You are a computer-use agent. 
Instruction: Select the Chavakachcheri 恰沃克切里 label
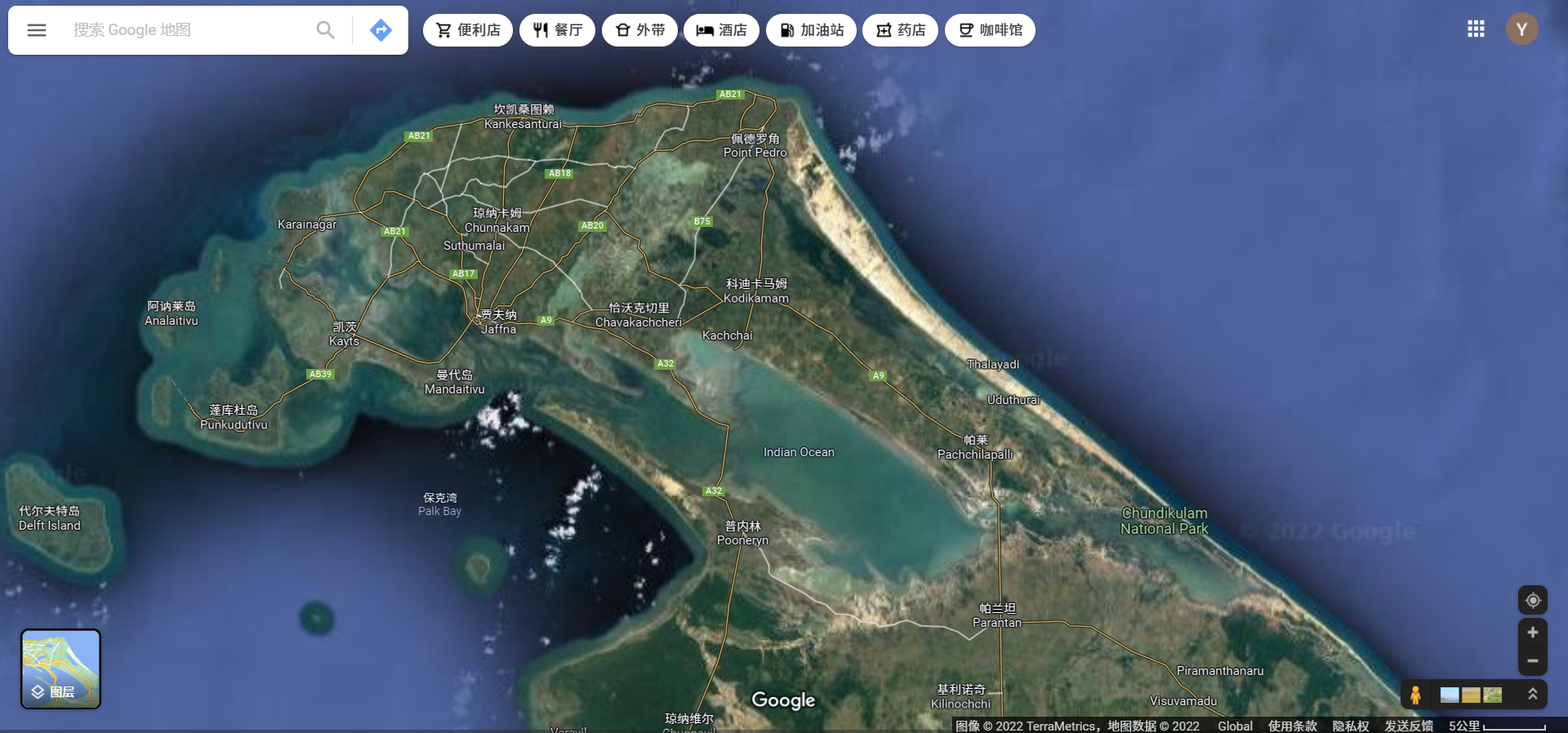639,315
